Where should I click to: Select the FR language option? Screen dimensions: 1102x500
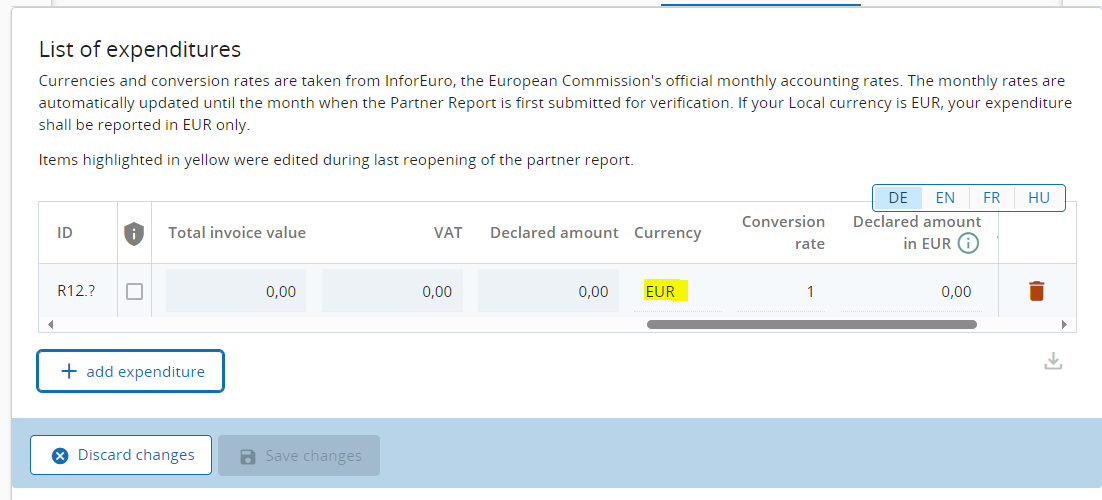click(x=991, y=198)
